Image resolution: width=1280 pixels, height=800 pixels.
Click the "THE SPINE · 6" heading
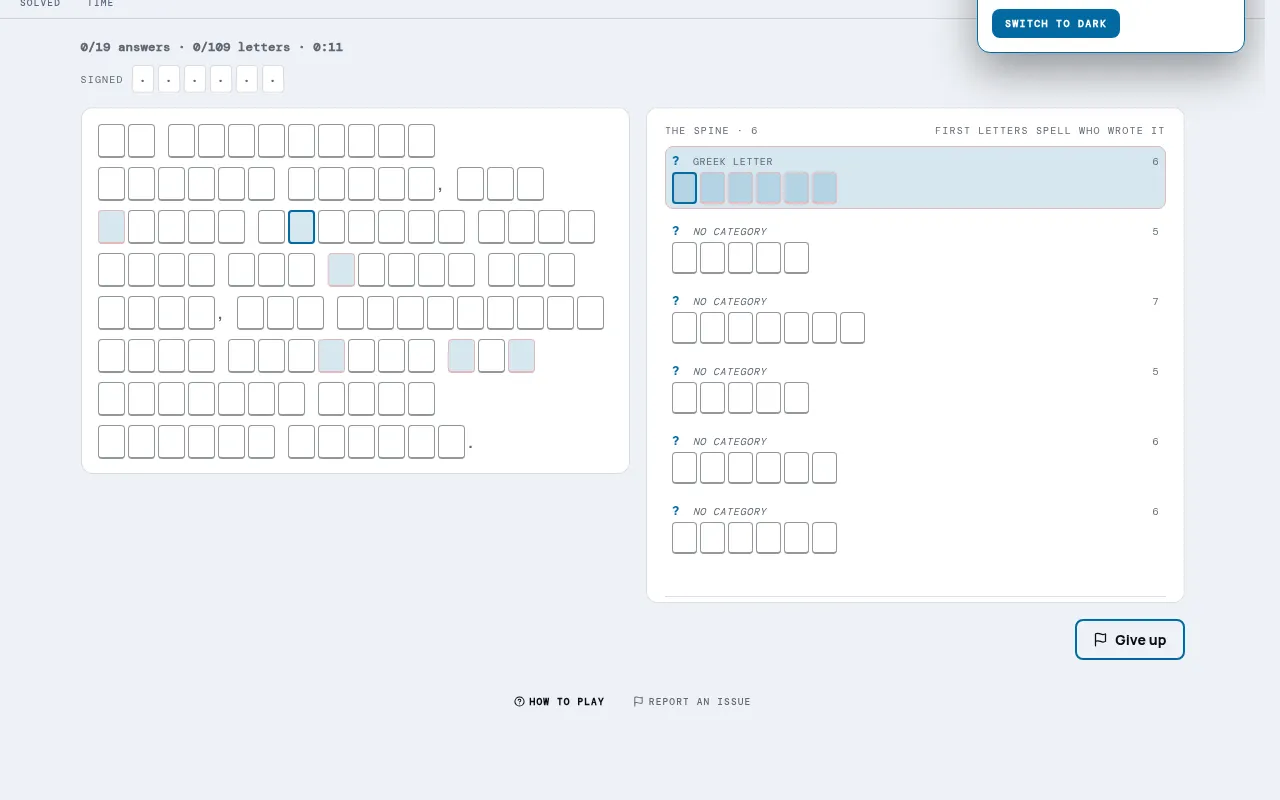point(712,131)
